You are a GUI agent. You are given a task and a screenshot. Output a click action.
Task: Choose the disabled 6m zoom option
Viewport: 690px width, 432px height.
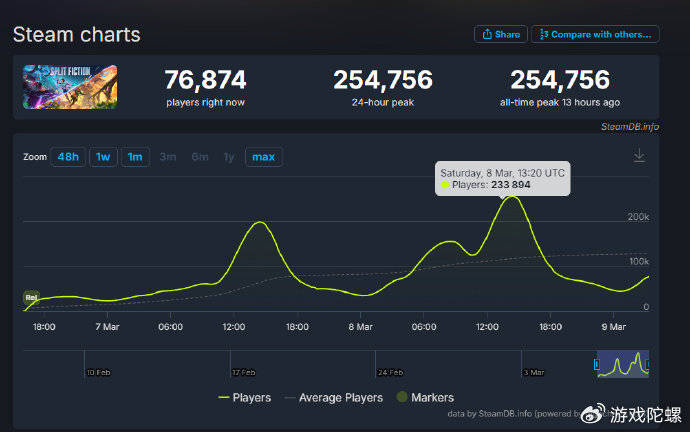click(200, 157)
